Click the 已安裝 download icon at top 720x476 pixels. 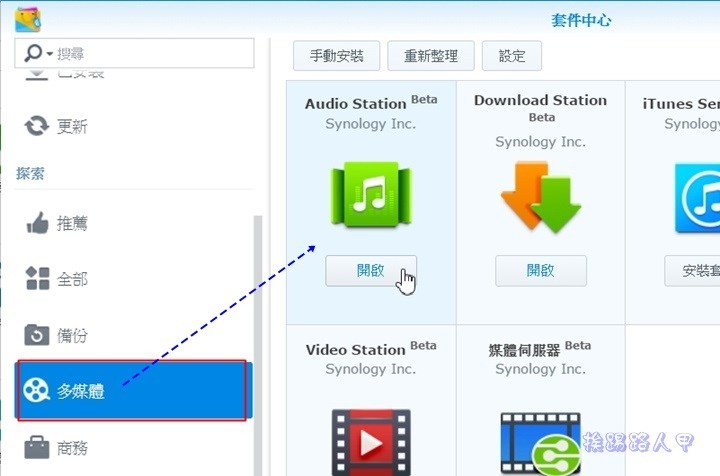[37, 75]
